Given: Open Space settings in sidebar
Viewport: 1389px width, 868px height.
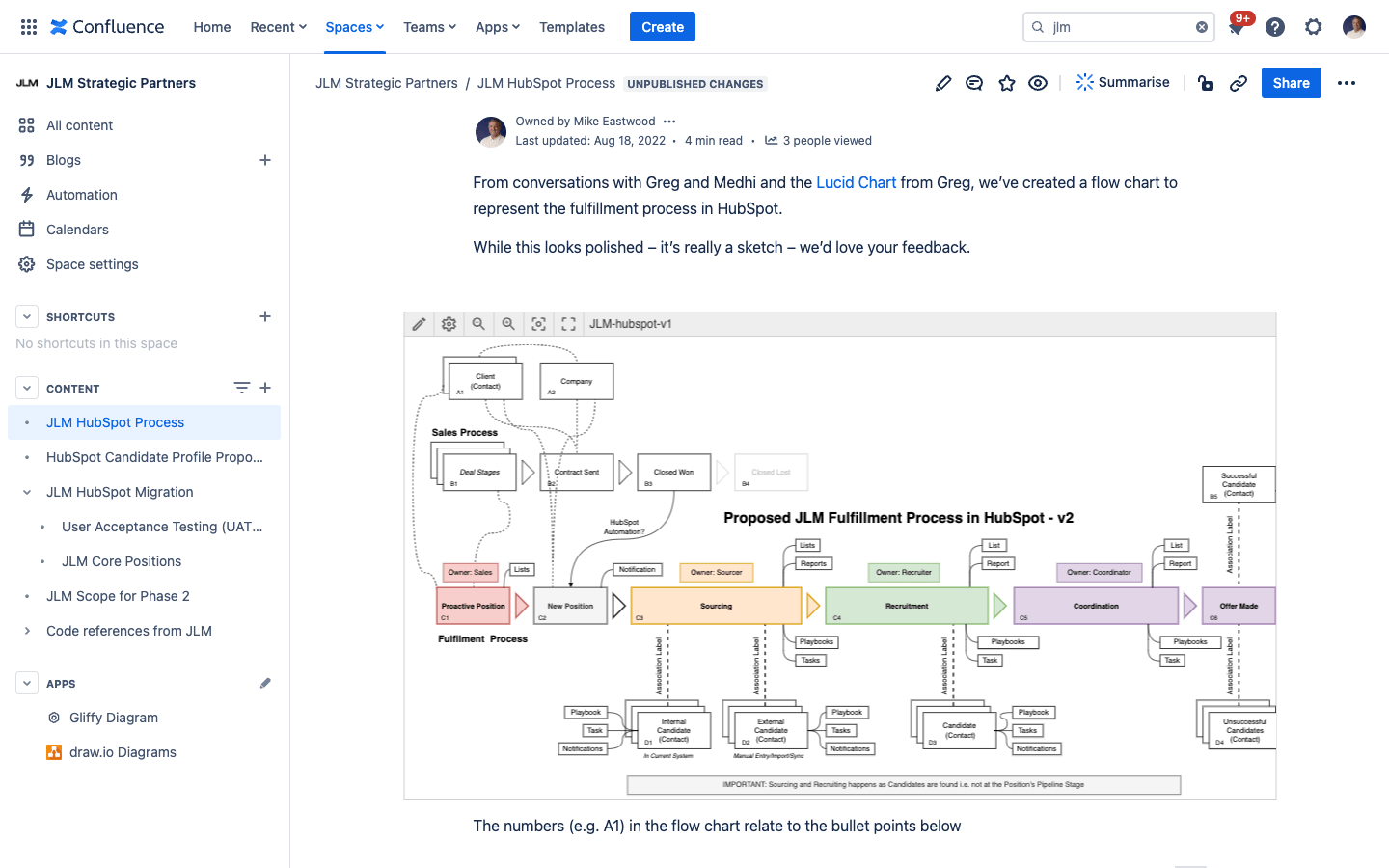Looking at the screenshot, I should point(145,264).
